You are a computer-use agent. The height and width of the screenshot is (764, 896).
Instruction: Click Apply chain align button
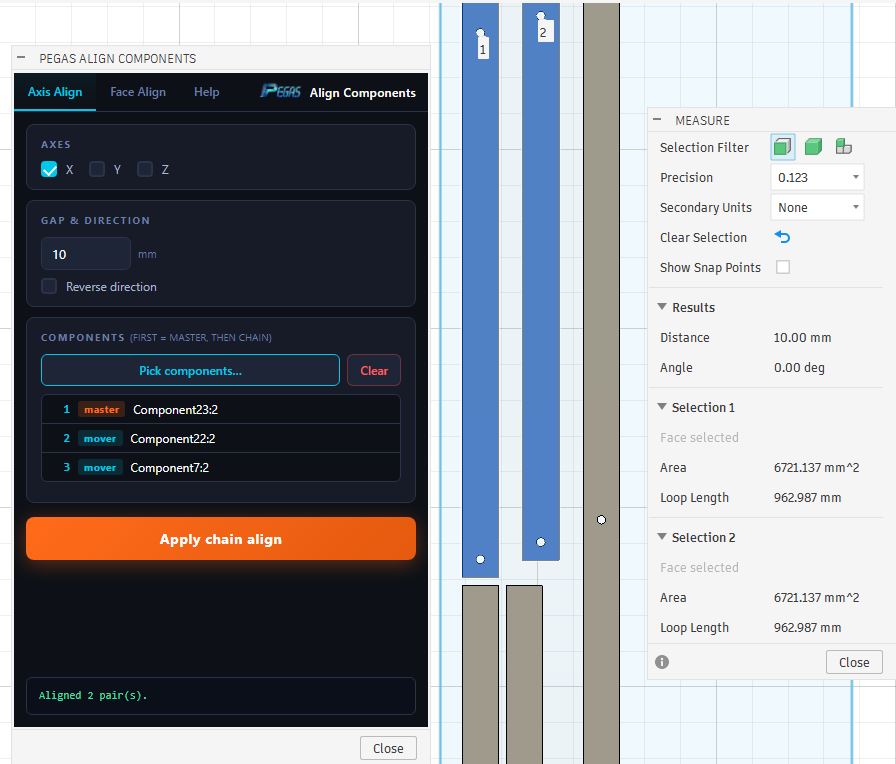pyautogui.click(x=221, y=539)
